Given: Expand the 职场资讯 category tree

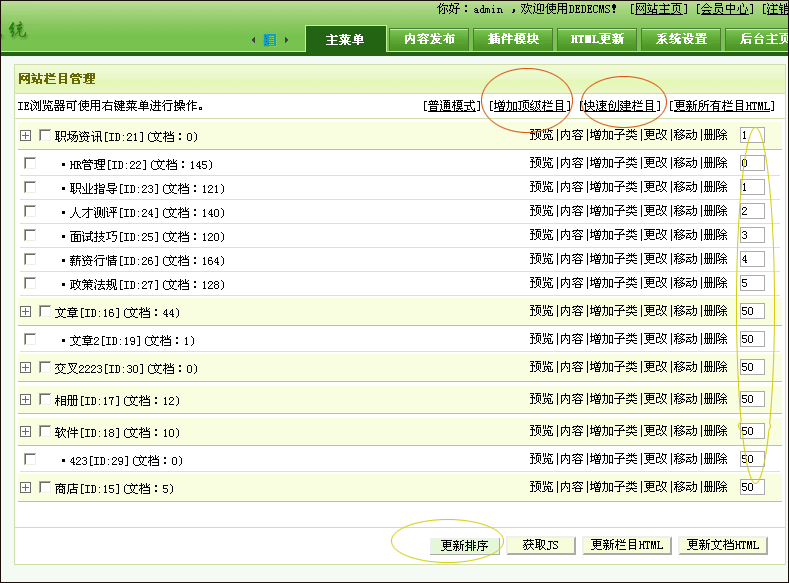Looking at the screenshot, I should point(26,136).
